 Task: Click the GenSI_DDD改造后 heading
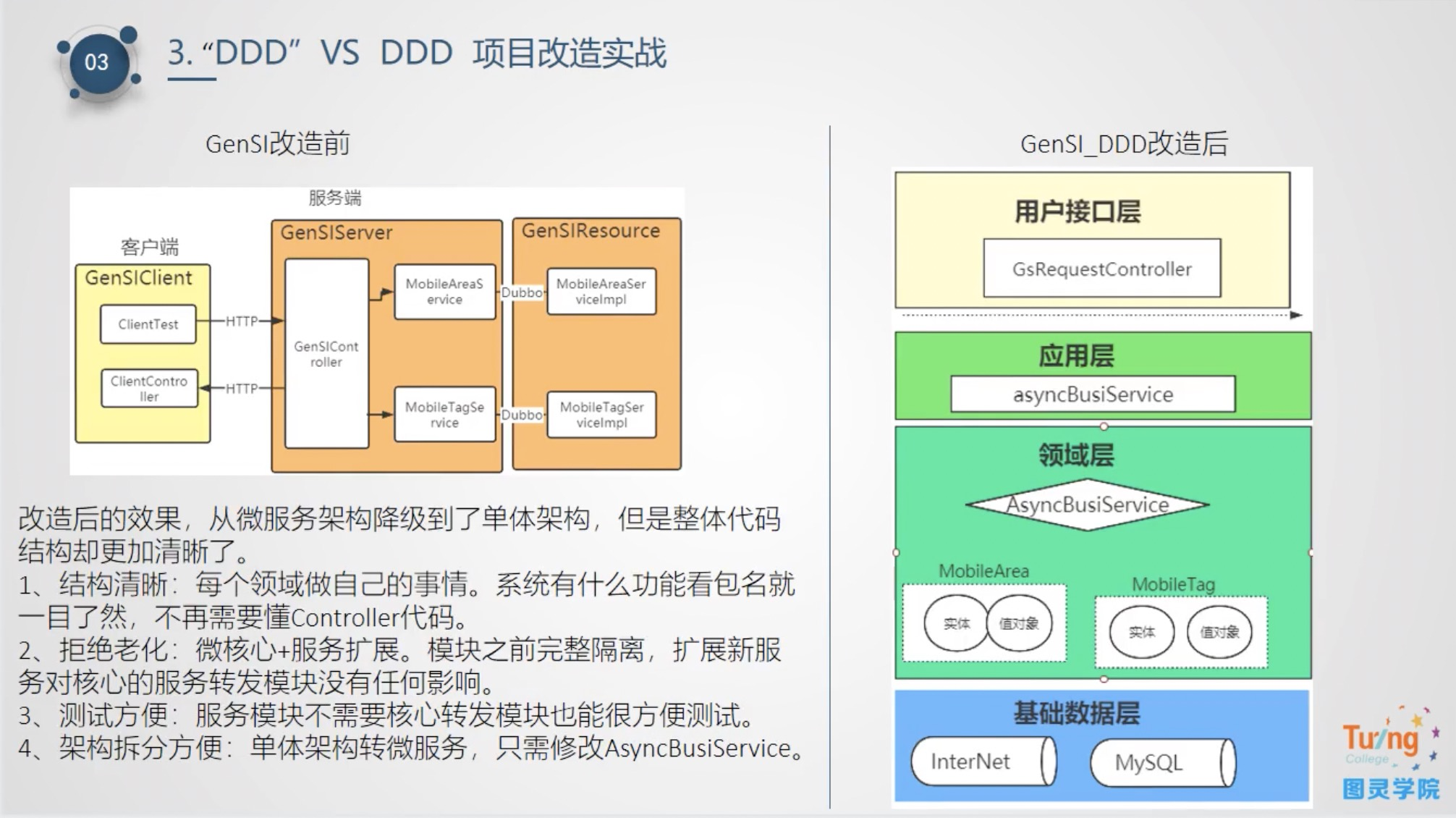tap(1124, 144)
